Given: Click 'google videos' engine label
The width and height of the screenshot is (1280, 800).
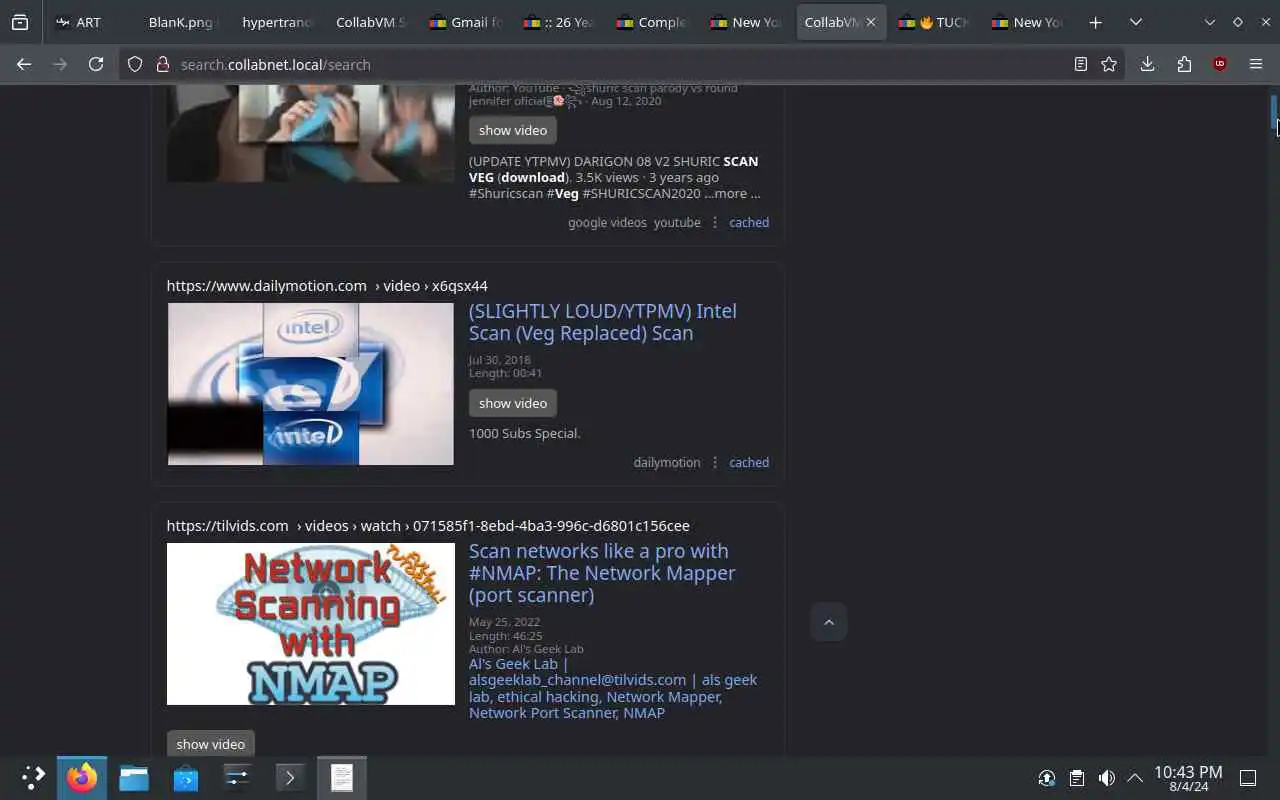Looking at the screenshot, I should point(607,222).
